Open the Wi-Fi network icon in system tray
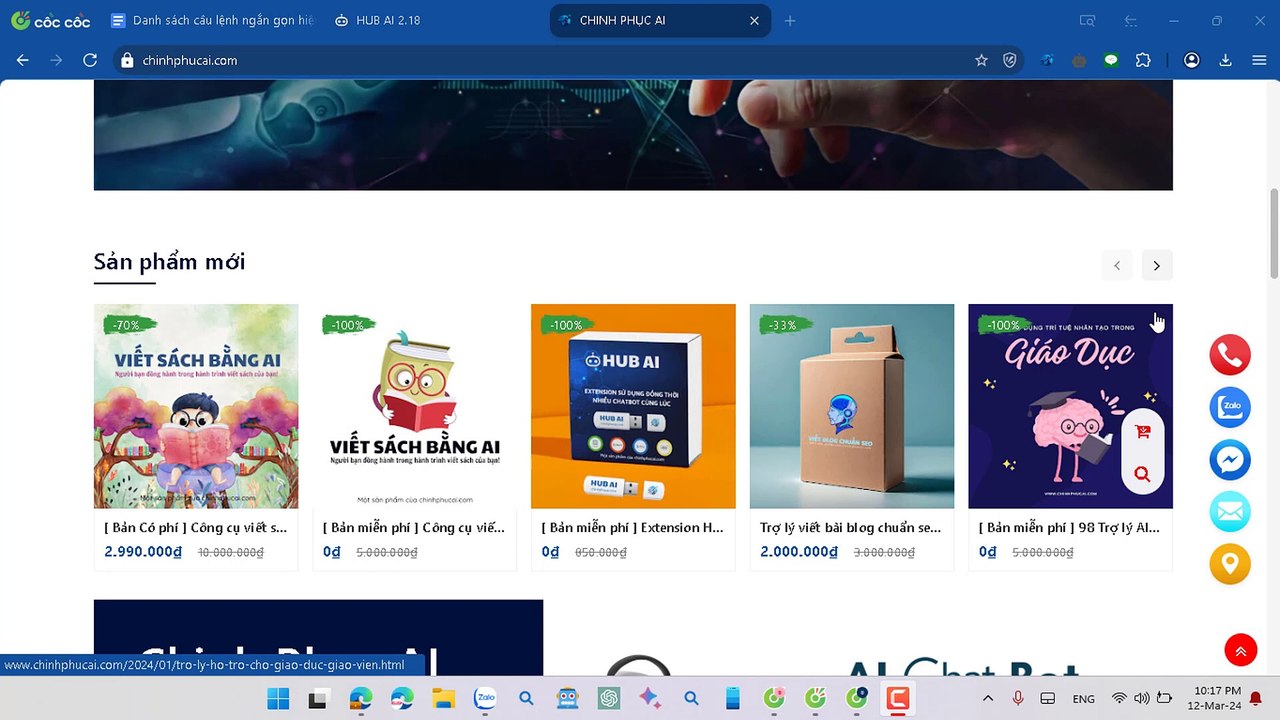This screenshot has width=1280, height=720. click(x=1119, y=698)
